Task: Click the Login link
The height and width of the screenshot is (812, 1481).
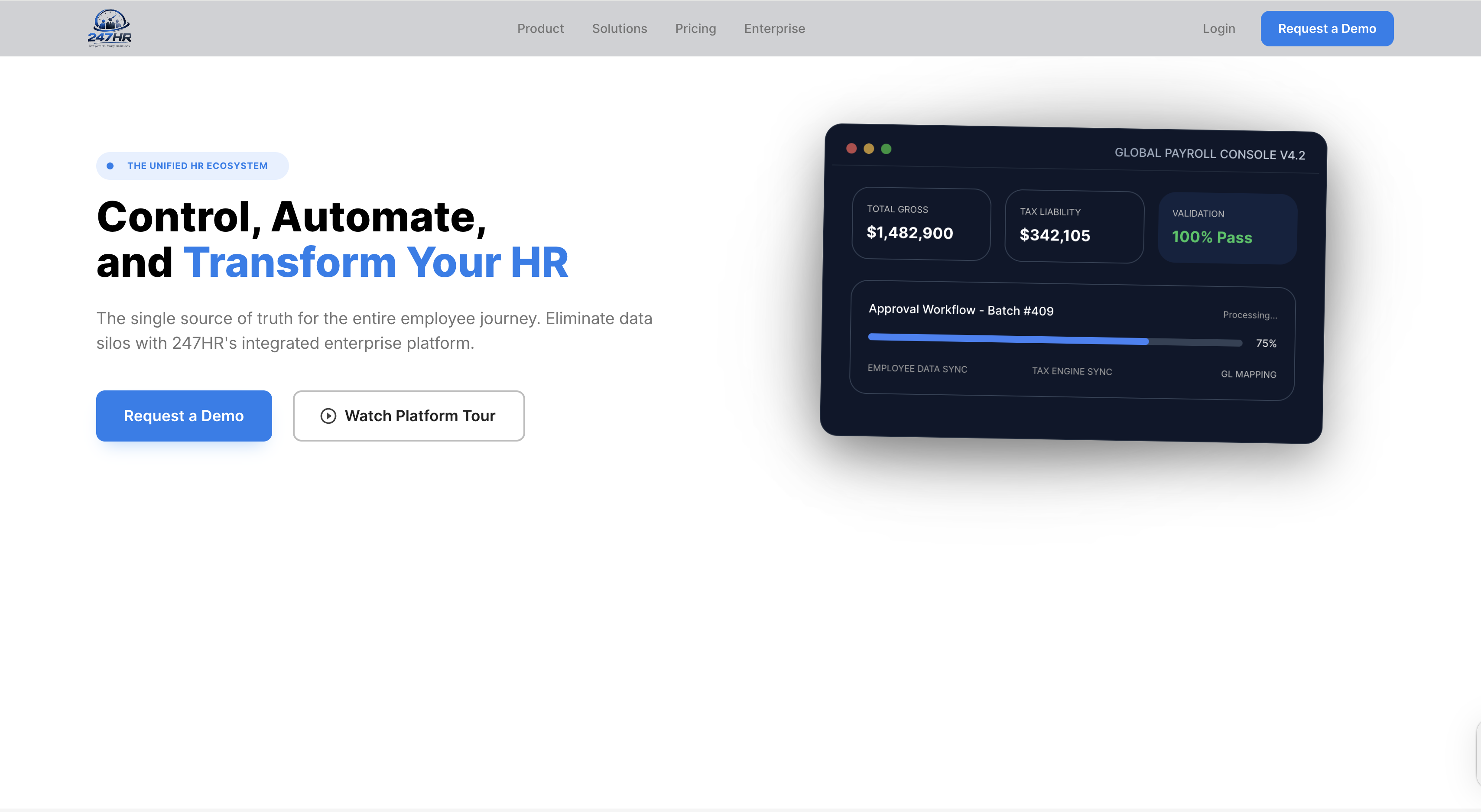Action: tap(1218, 29)
